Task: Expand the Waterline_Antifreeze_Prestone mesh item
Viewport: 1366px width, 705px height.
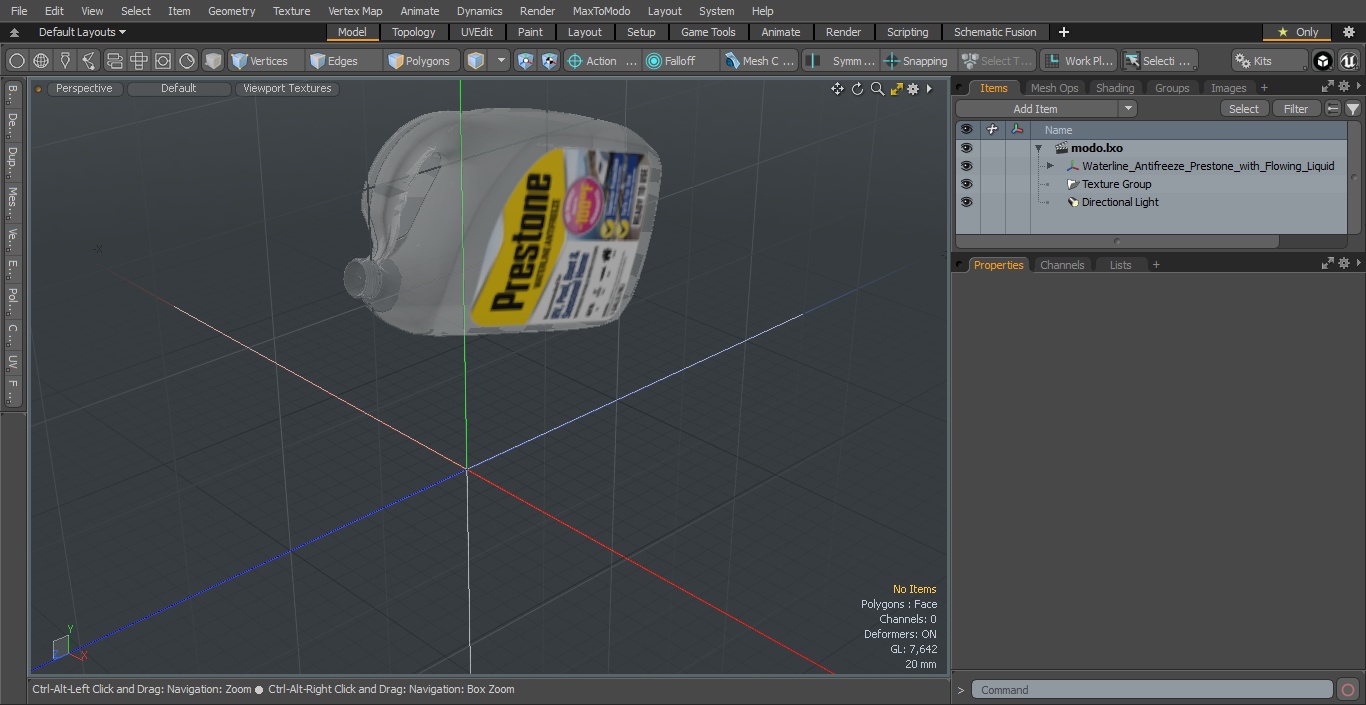Action: 1050,166
